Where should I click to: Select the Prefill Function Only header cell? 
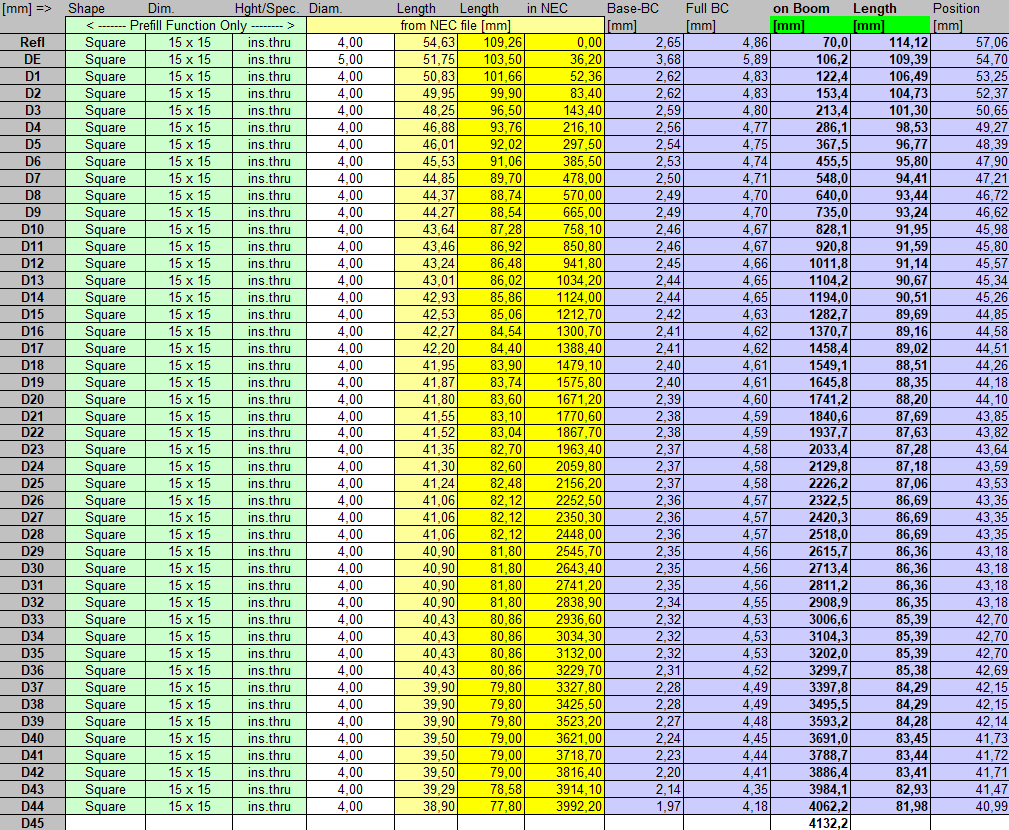(x=186, y=26)
